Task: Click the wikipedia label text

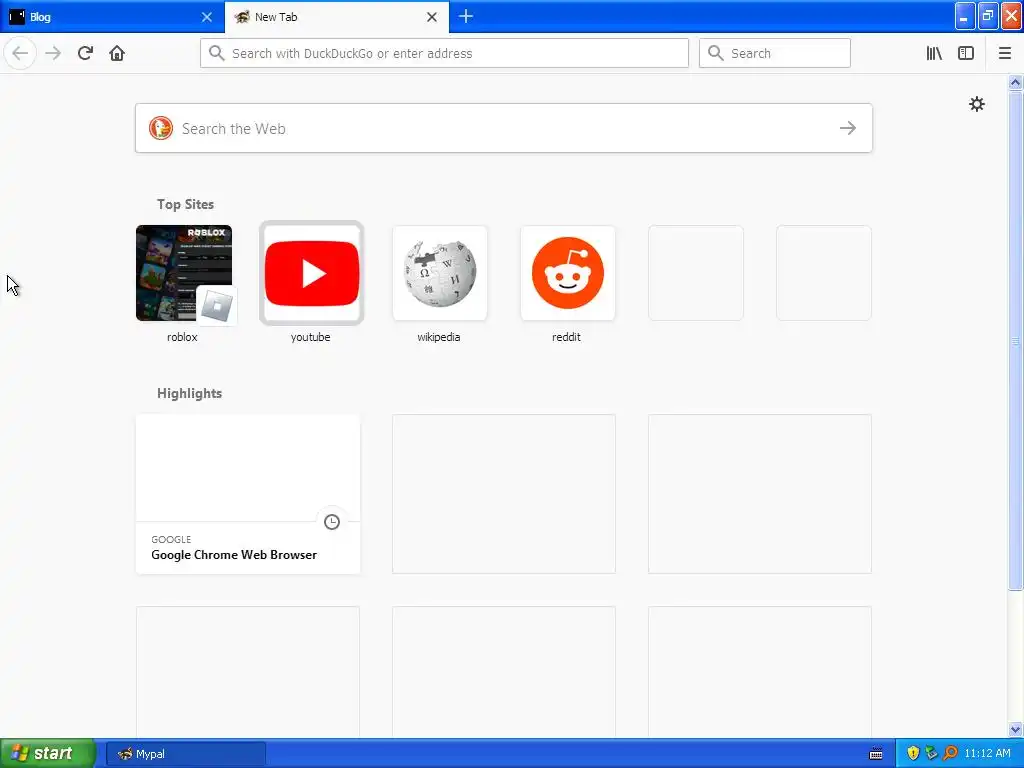Action: pyautogui.click(x=438, y=337)
